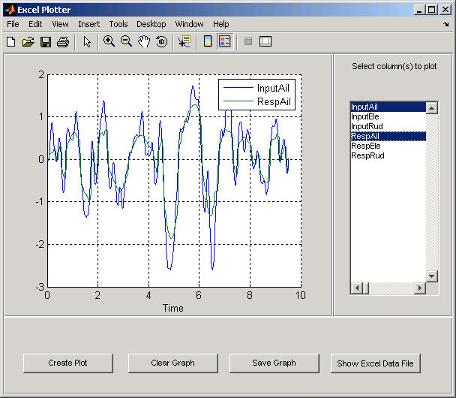Click the listbox scroll down arrow
The image size is (456, 398).
tap(432, 276)
